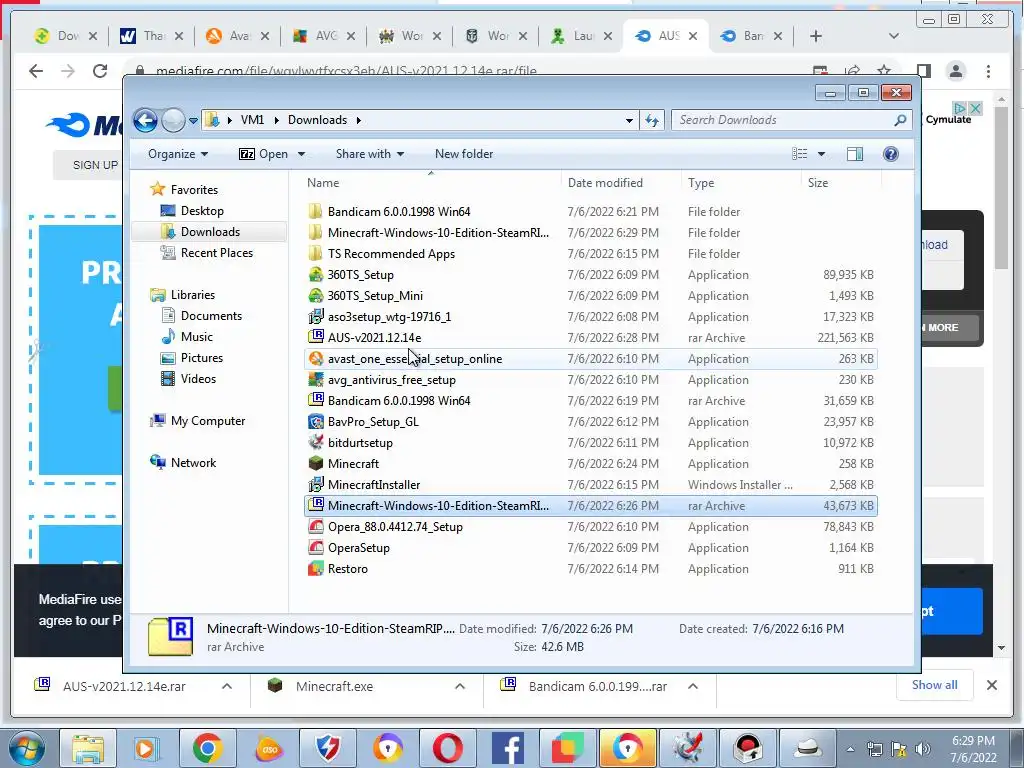
Task: Select the aso3setup_wtg-19716_1 installer
Action: pyautogui.click(x=389, y=317)
